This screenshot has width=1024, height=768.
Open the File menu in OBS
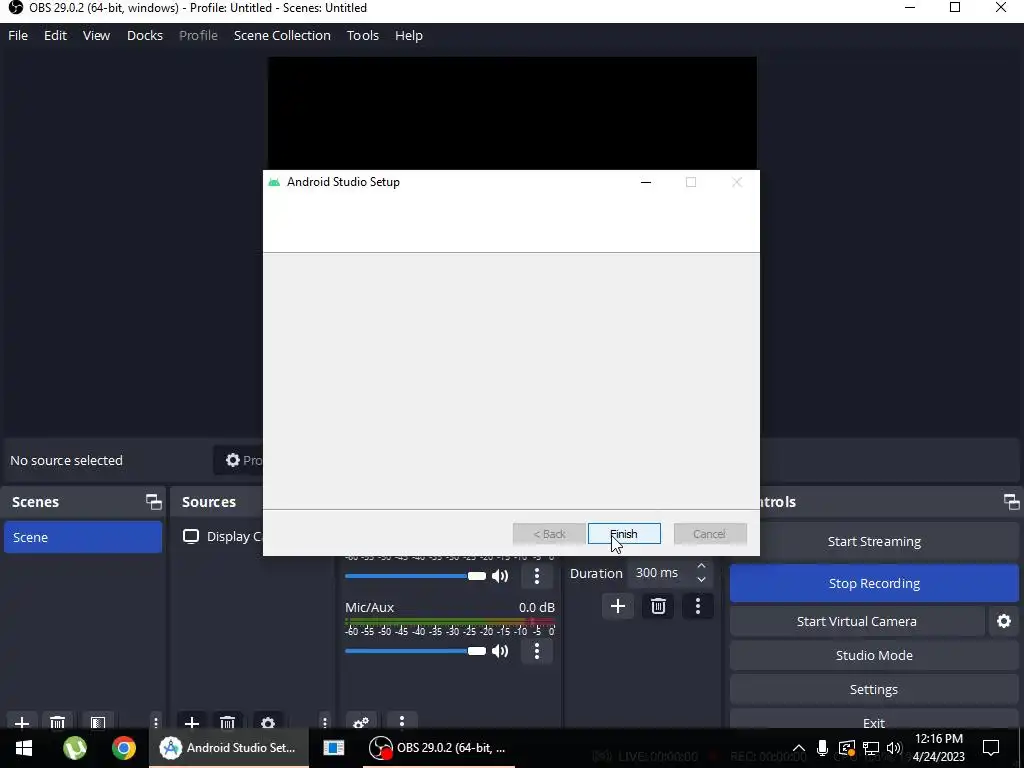18,35
